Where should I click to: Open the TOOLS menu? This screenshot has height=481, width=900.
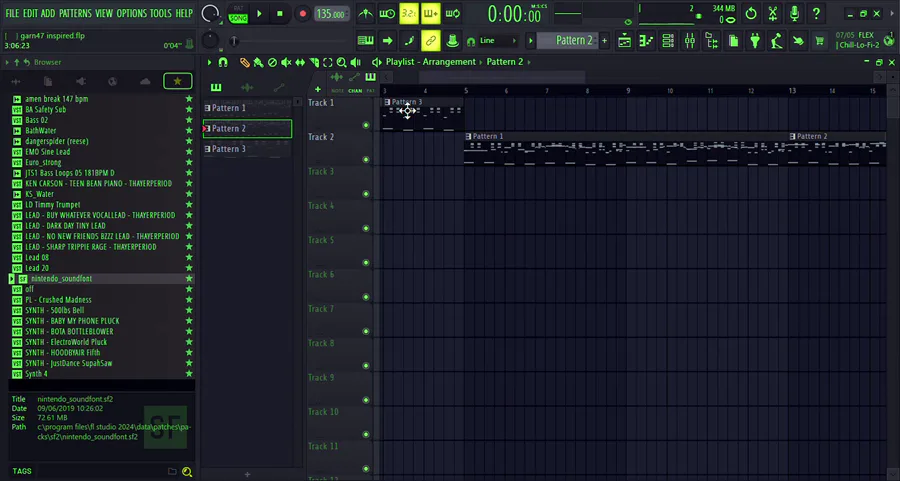161,13
